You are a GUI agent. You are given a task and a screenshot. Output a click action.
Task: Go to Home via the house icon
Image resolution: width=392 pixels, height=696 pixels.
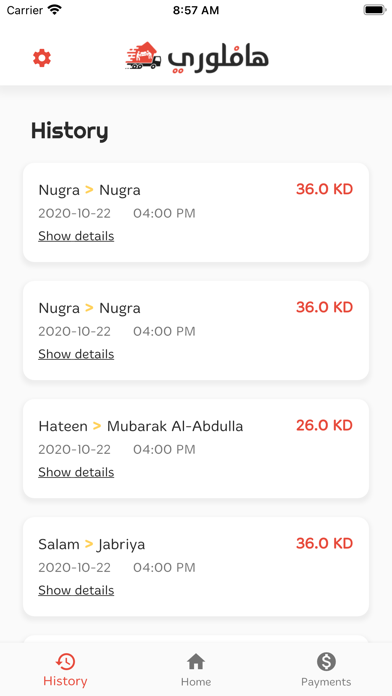tap(196, 662)
